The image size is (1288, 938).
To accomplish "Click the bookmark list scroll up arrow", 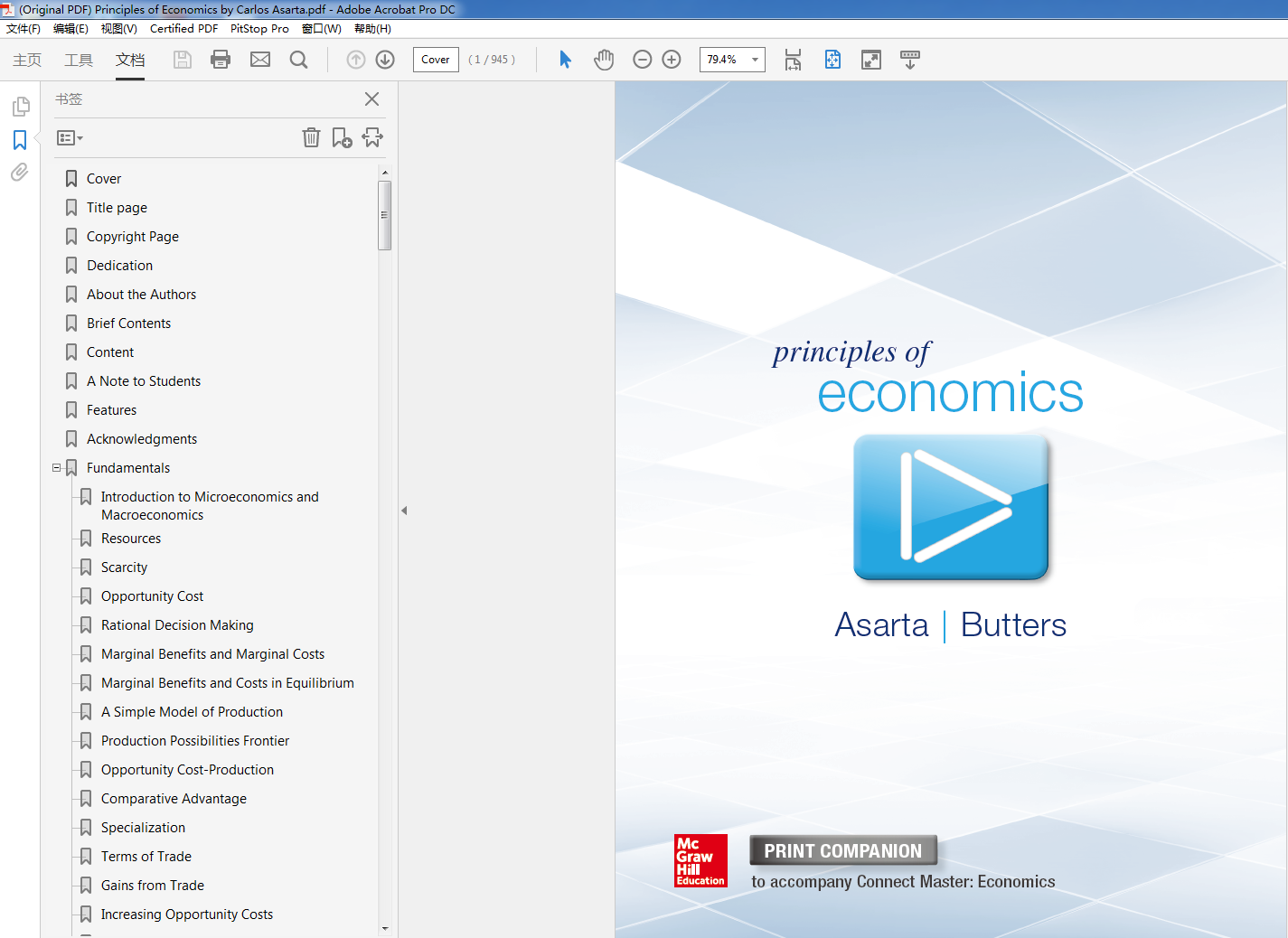I will 385,172.
